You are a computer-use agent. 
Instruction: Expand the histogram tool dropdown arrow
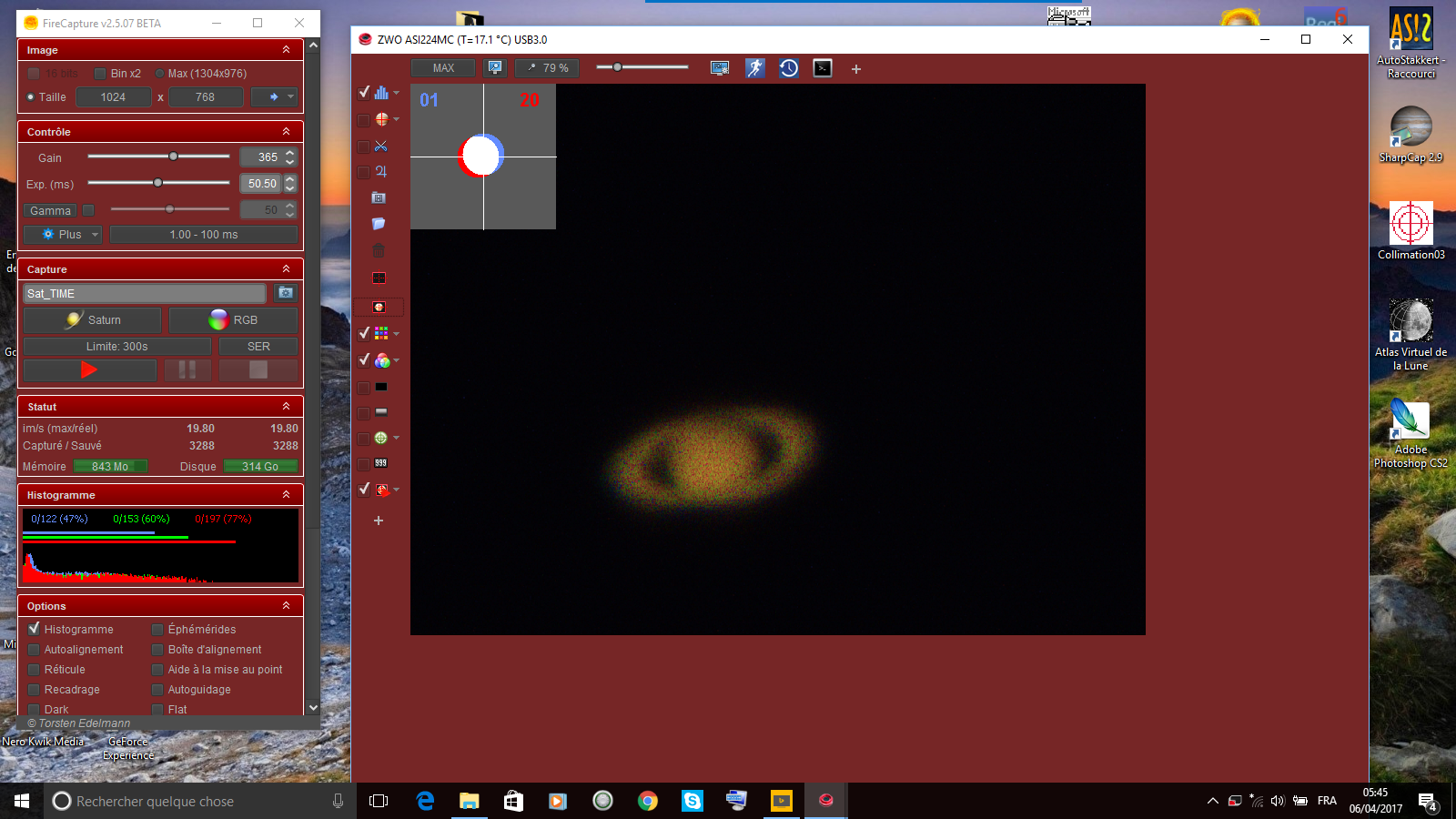pyautogui.click(x=397, y=93)
